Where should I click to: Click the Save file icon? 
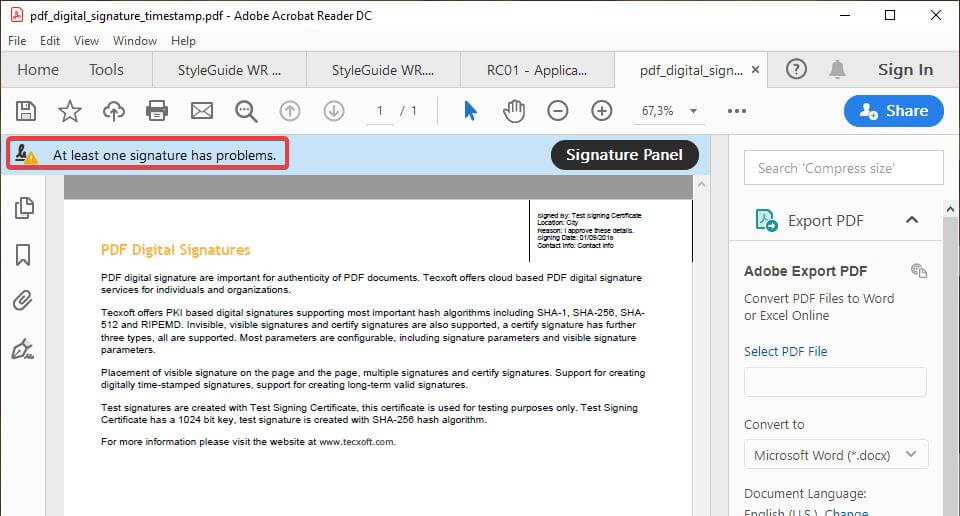tap(26, 111)
